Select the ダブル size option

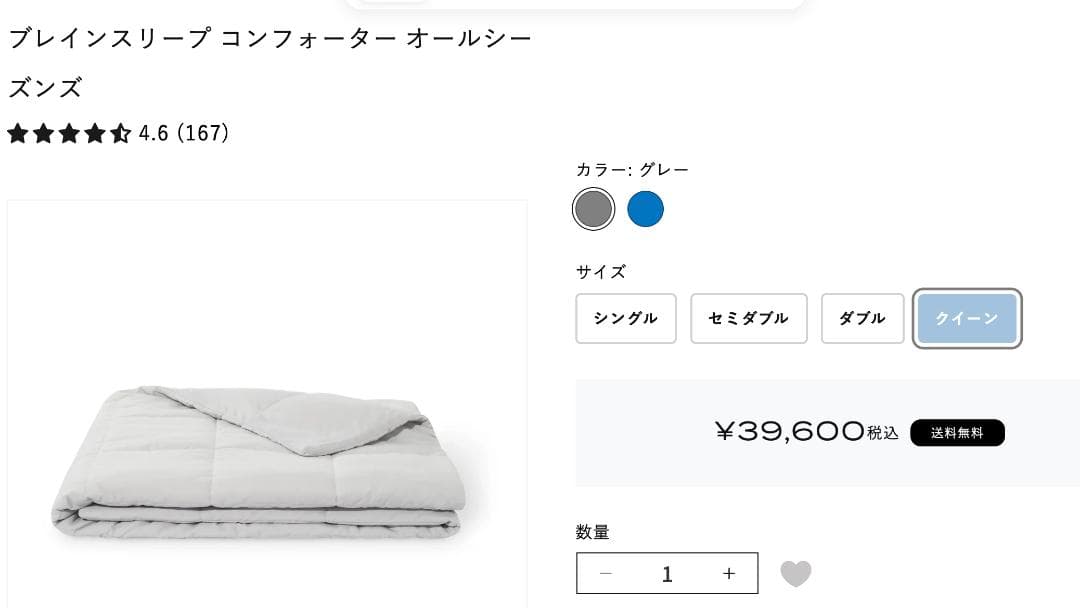(x=862, y=318)
